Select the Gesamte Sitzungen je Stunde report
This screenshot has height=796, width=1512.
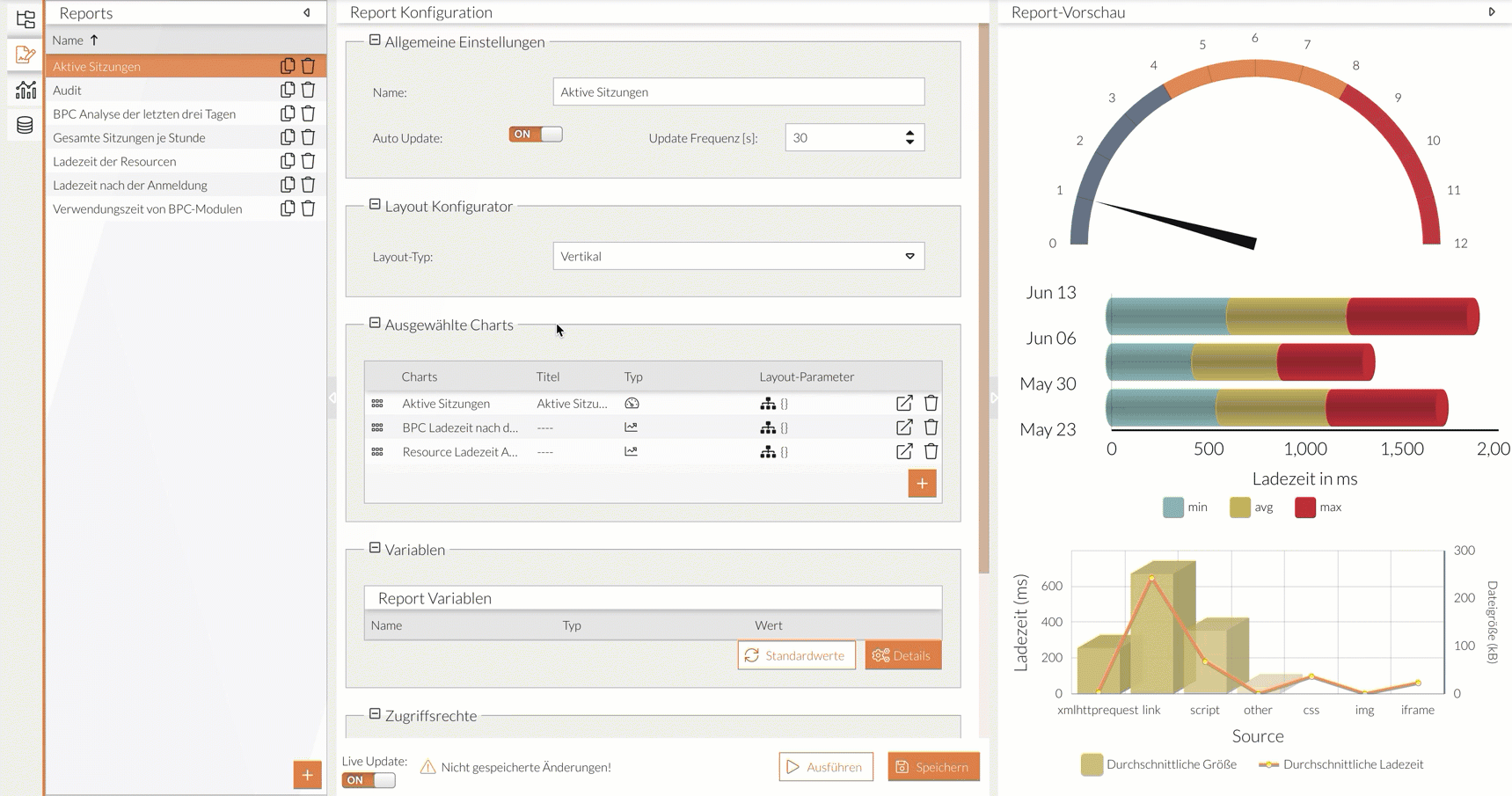tap(129, 137)
